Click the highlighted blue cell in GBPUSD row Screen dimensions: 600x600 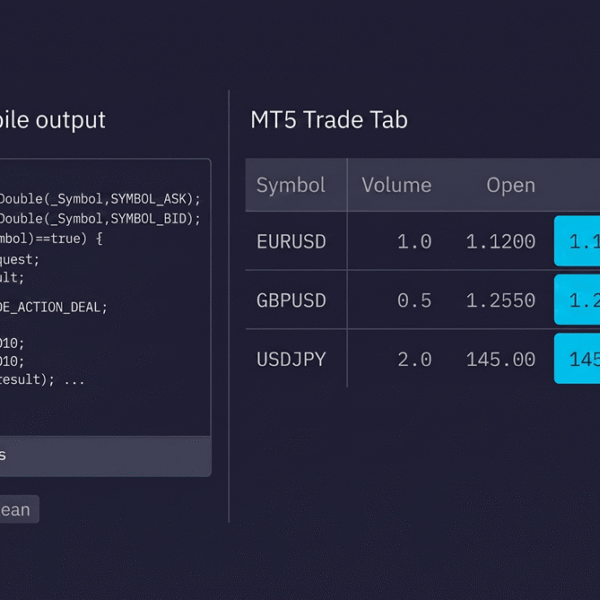click(x=577, y=300)
